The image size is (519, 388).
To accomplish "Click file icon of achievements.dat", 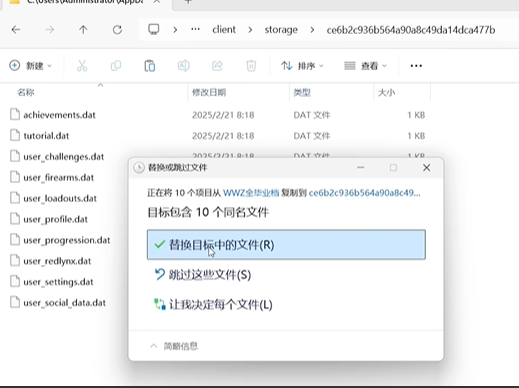I will [x=15, y=114].
